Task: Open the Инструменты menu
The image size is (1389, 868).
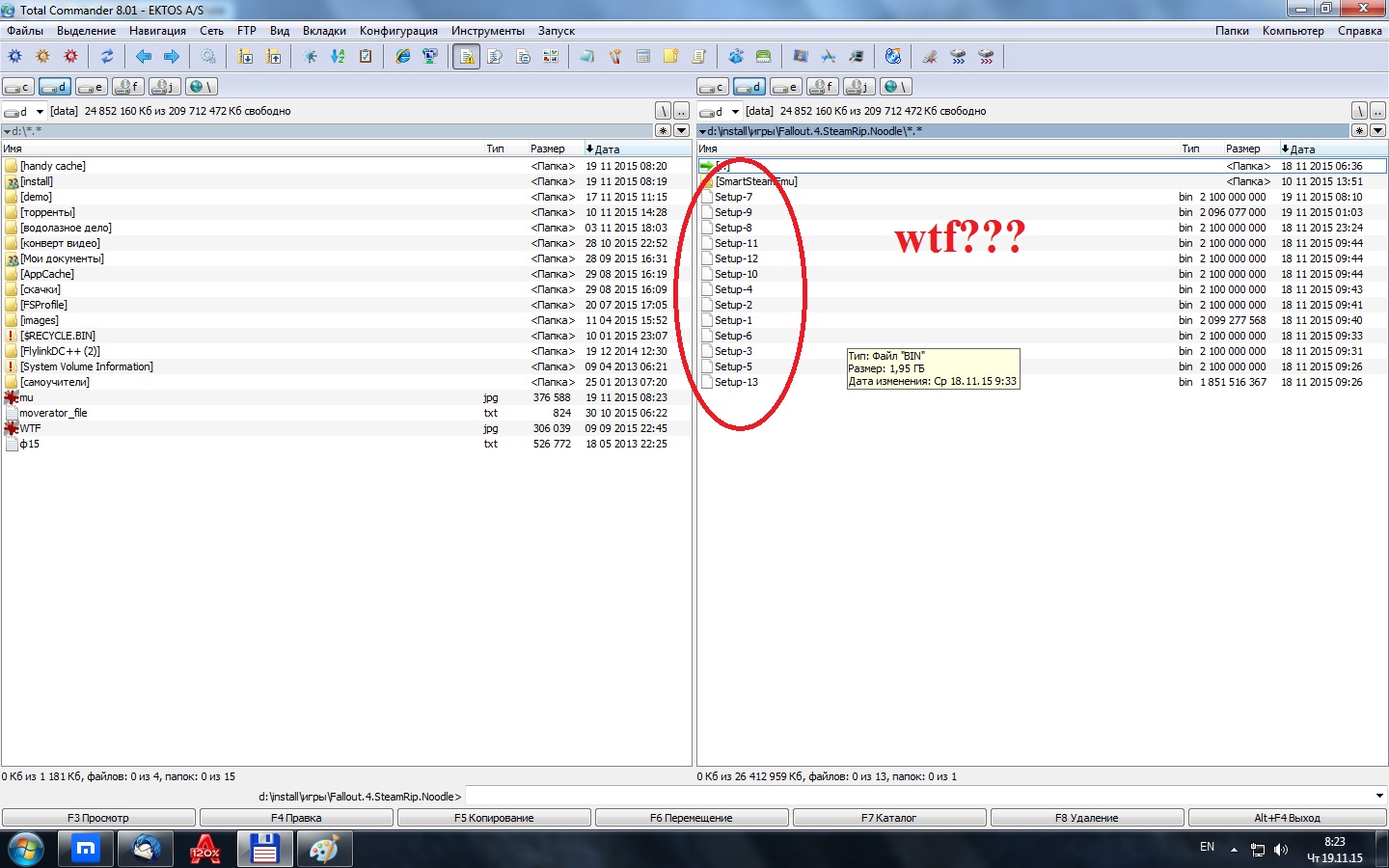Action: tap(488, 31)
